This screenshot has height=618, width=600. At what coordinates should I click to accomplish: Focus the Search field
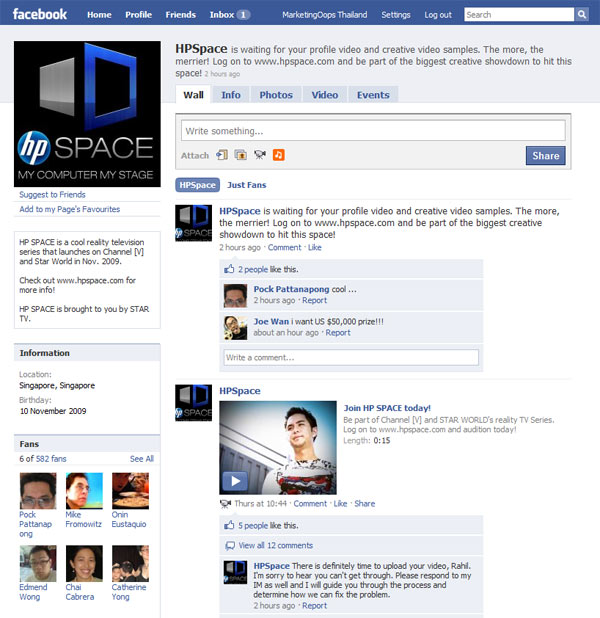pos(519,15)
